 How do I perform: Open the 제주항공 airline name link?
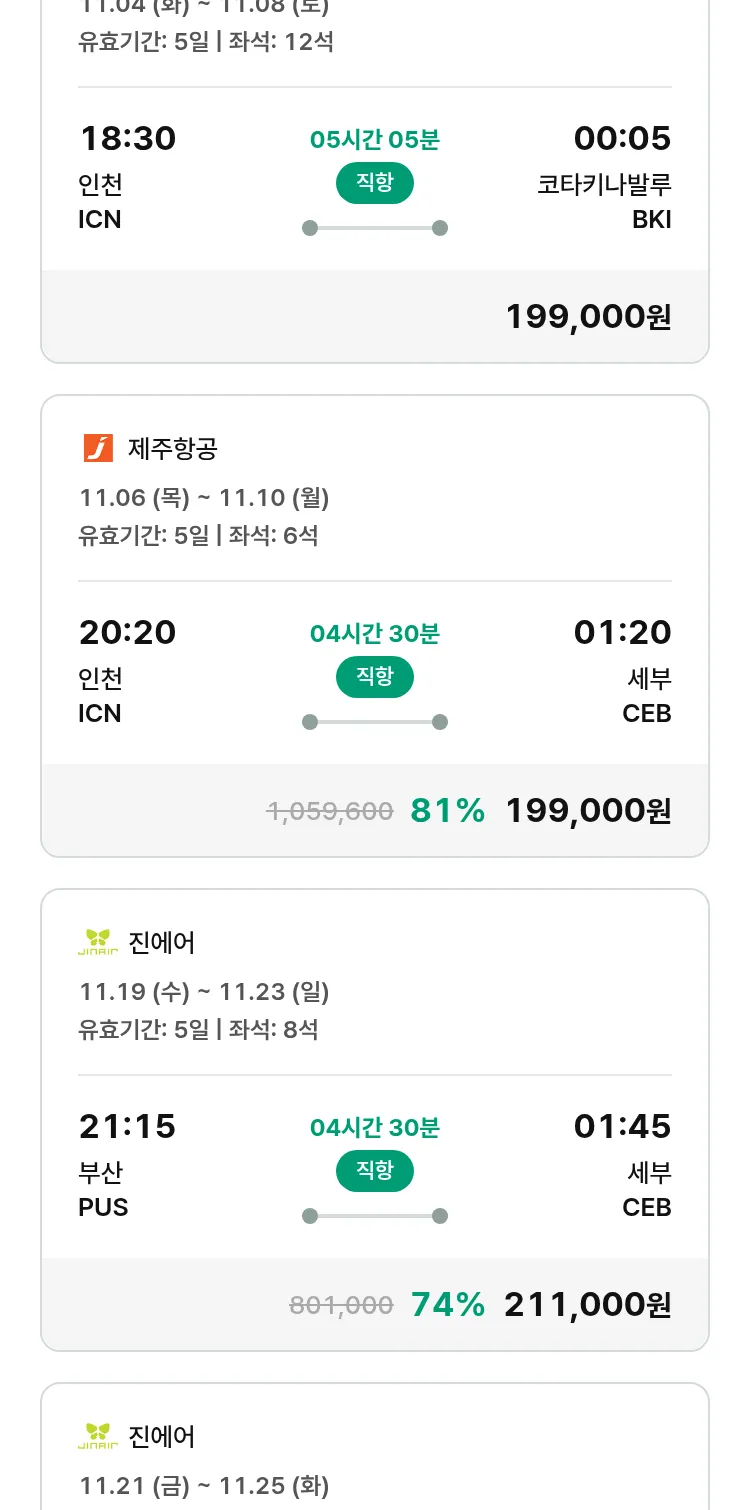(173, 449)
